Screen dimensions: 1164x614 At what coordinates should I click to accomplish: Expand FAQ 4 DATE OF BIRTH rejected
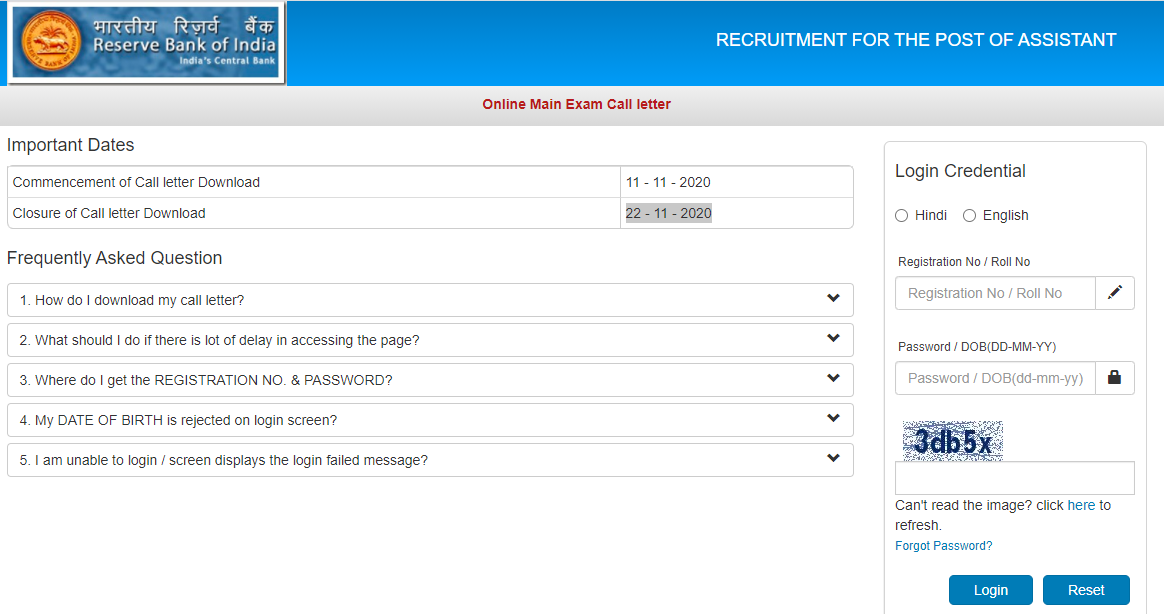click(x=430, y=420)
